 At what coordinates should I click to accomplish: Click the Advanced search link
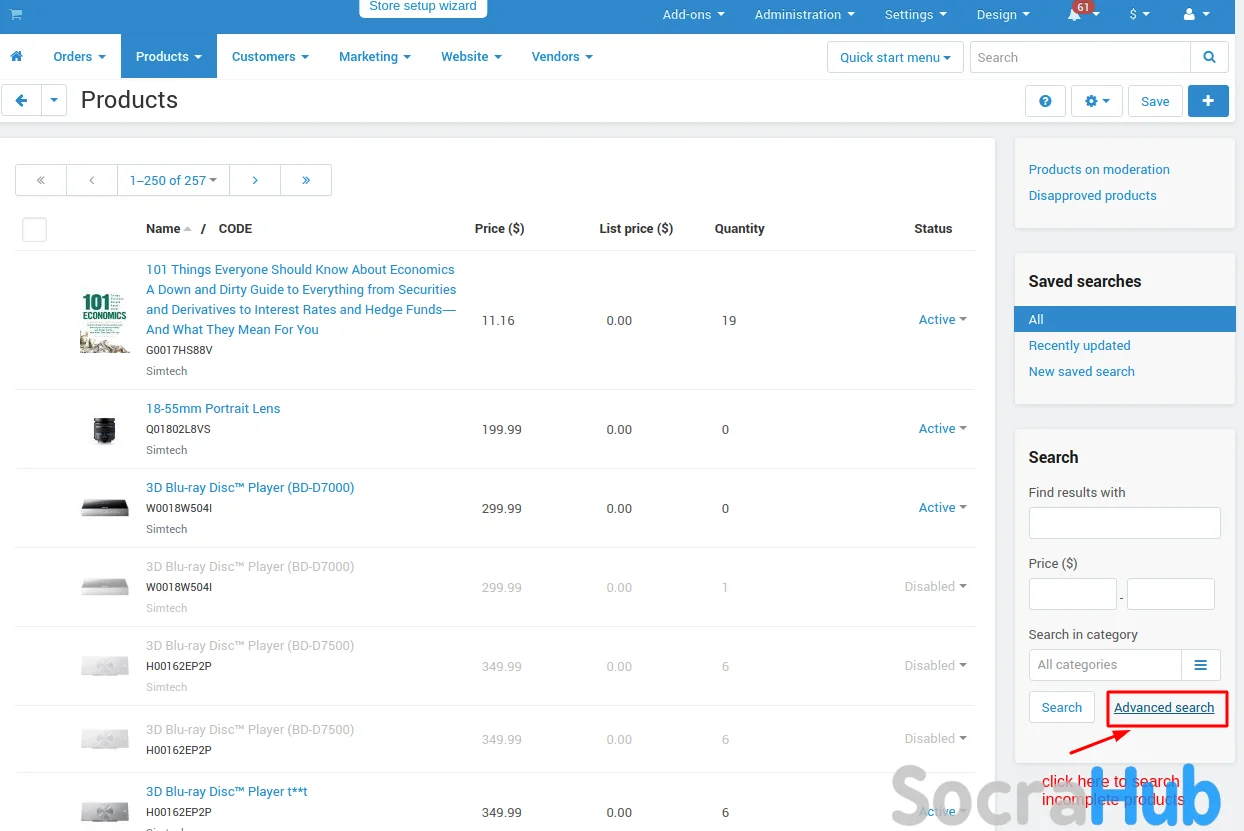tap(1164, 708)
